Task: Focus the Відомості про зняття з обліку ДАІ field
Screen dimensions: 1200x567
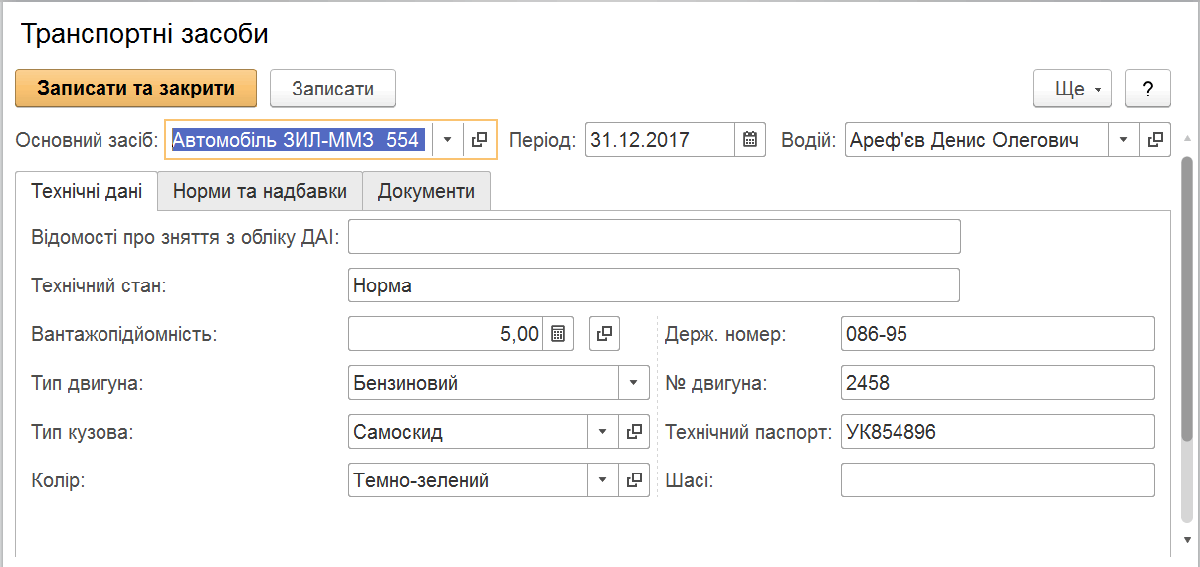Action: (654, 237)
